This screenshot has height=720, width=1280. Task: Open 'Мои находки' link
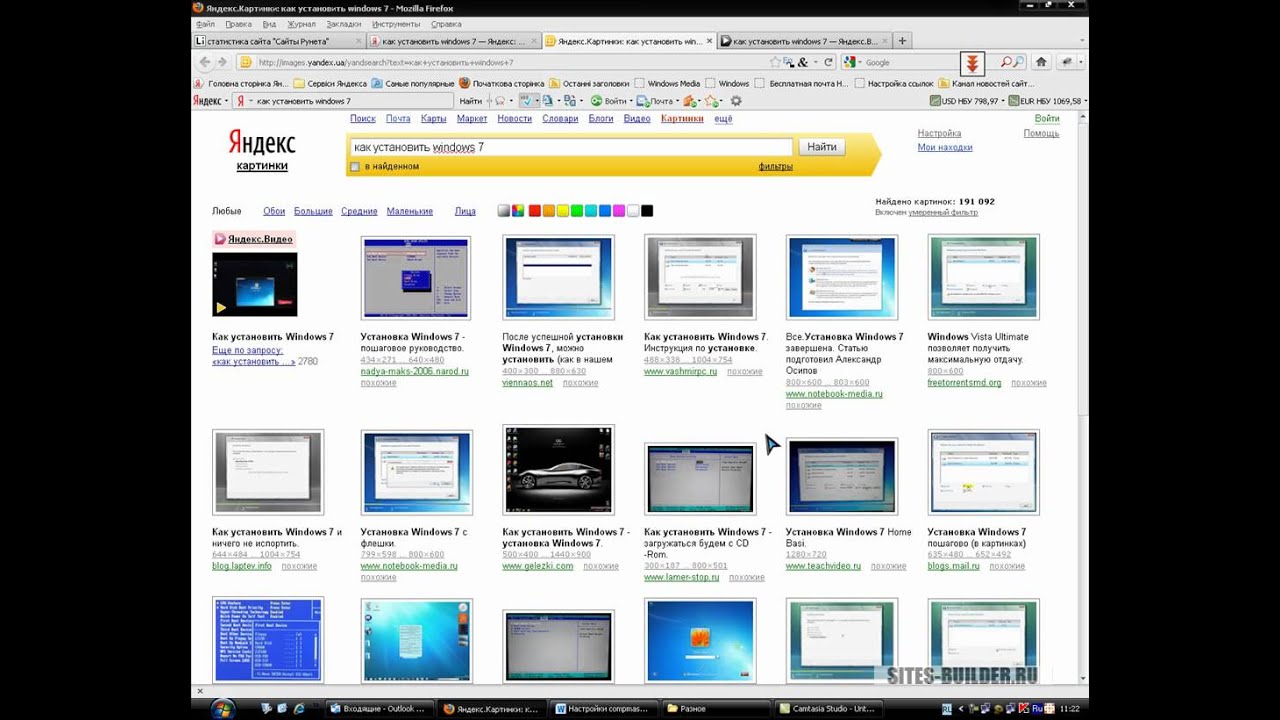tap(945, 147)
